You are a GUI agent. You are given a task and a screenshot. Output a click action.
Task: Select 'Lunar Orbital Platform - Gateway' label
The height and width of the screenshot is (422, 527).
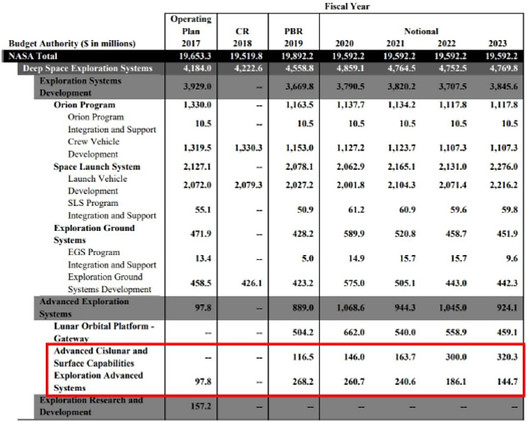pos(104,332)
